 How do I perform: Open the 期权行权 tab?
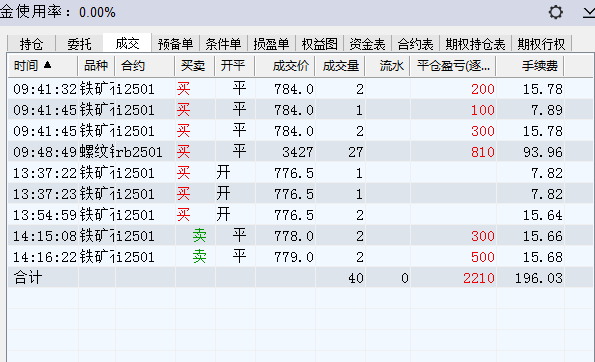point(541,44)
